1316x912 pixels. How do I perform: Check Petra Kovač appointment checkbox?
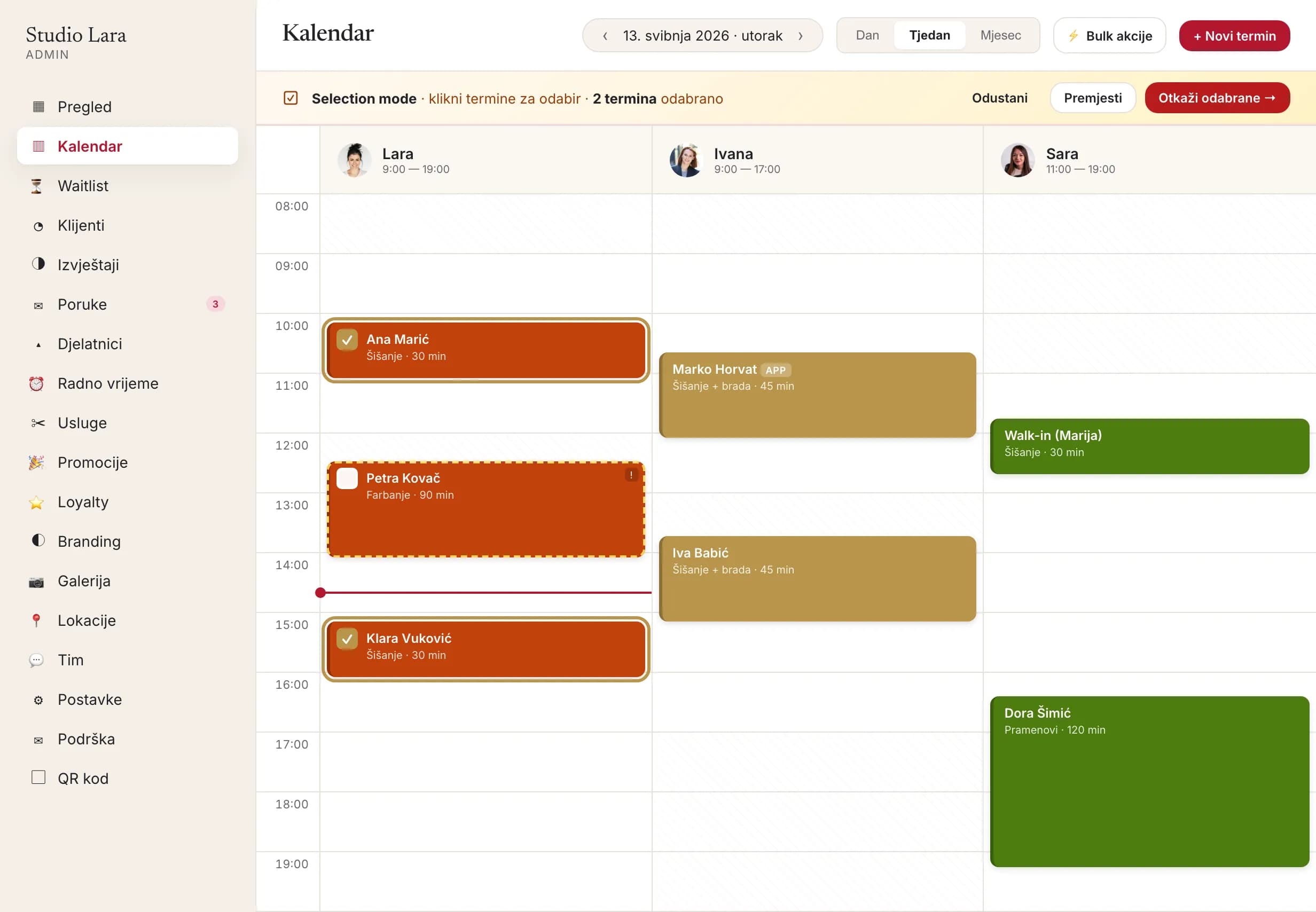pos(347,478)
